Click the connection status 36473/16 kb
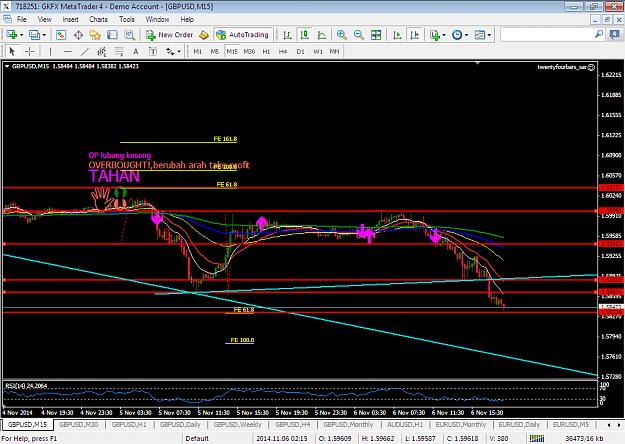This screenshot has height=444, width=625. [584, 438]
